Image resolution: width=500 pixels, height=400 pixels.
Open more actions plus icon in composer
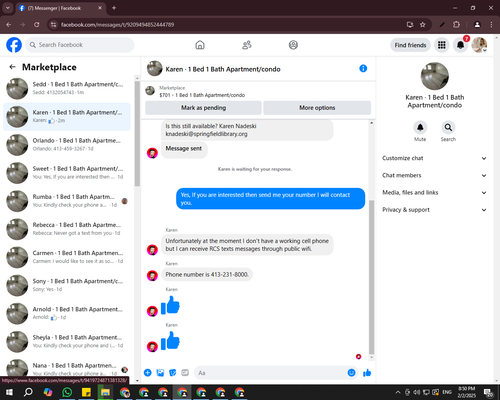point(148,373)
